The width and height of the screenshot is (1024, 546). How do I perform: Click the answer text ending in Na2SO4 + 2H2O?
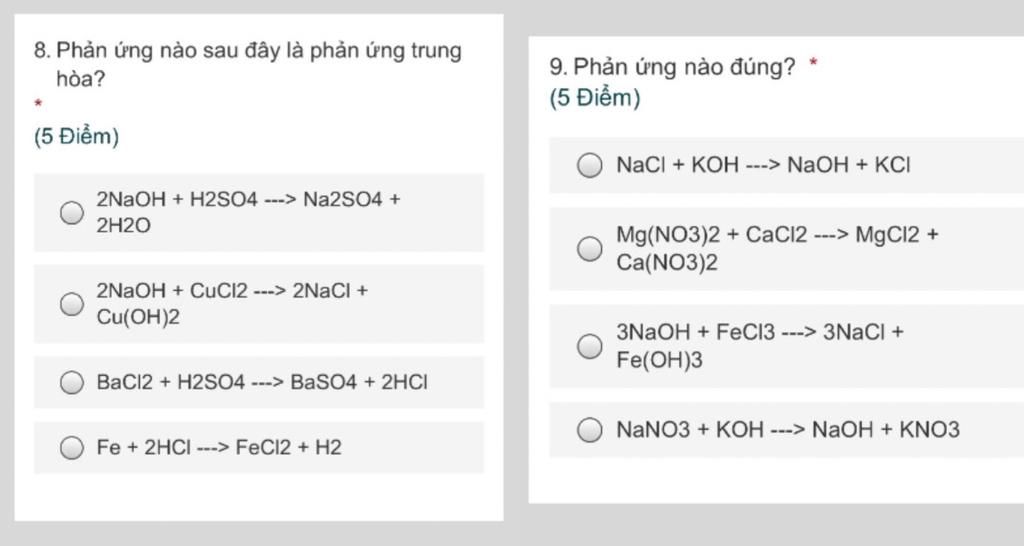pos(248,212)
